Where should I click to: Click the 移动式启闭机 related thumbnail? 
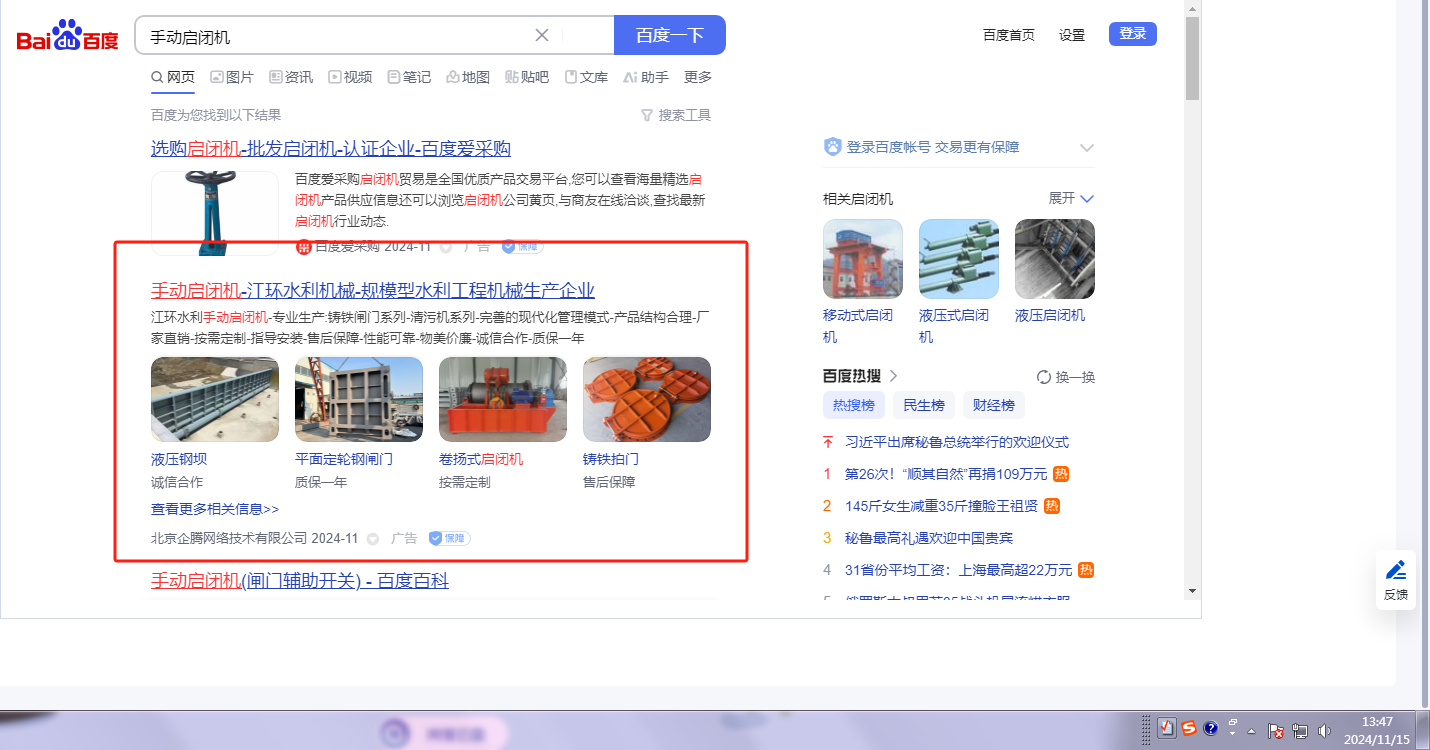coord(863,259)
